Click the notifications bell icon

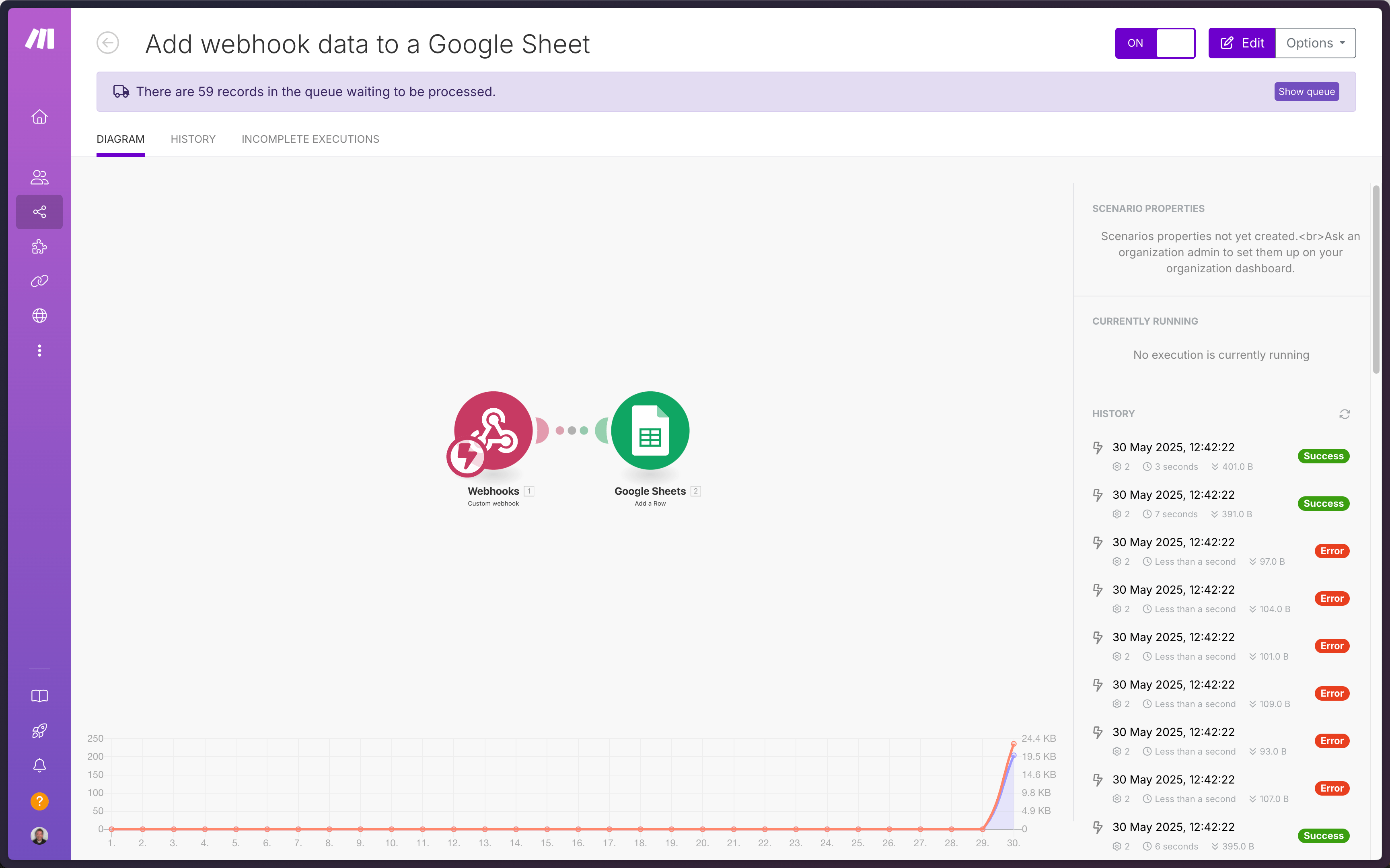click(x=39, y=765)
